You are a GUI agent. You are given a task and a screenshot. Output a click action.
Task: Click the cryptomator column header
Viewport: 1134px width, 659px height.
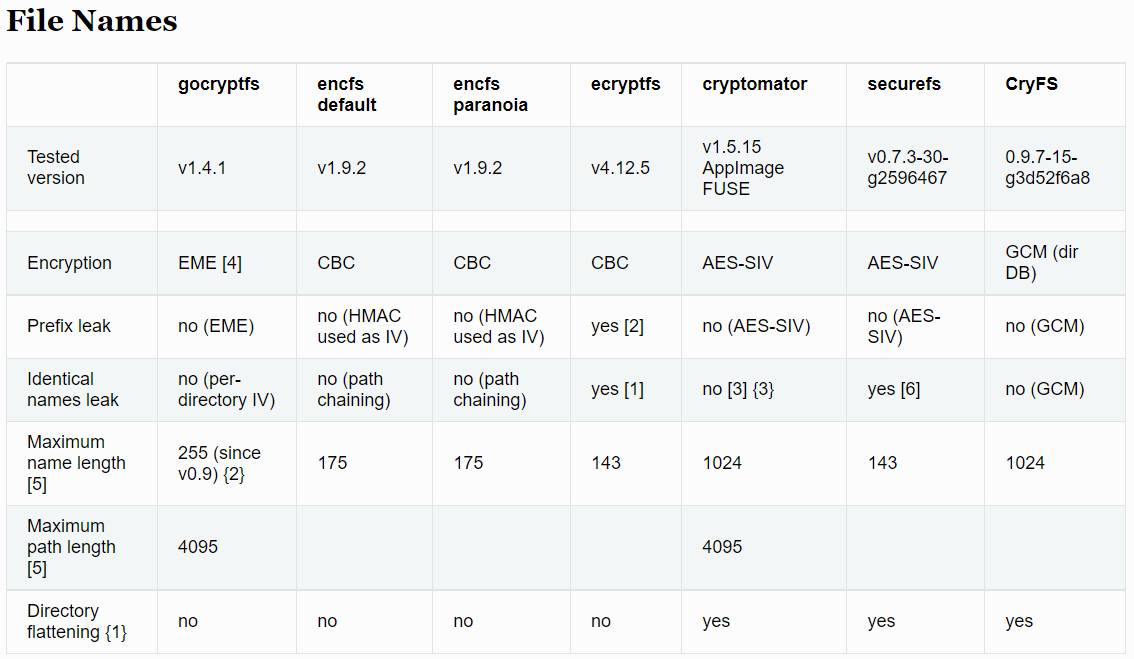pos(754,84)
